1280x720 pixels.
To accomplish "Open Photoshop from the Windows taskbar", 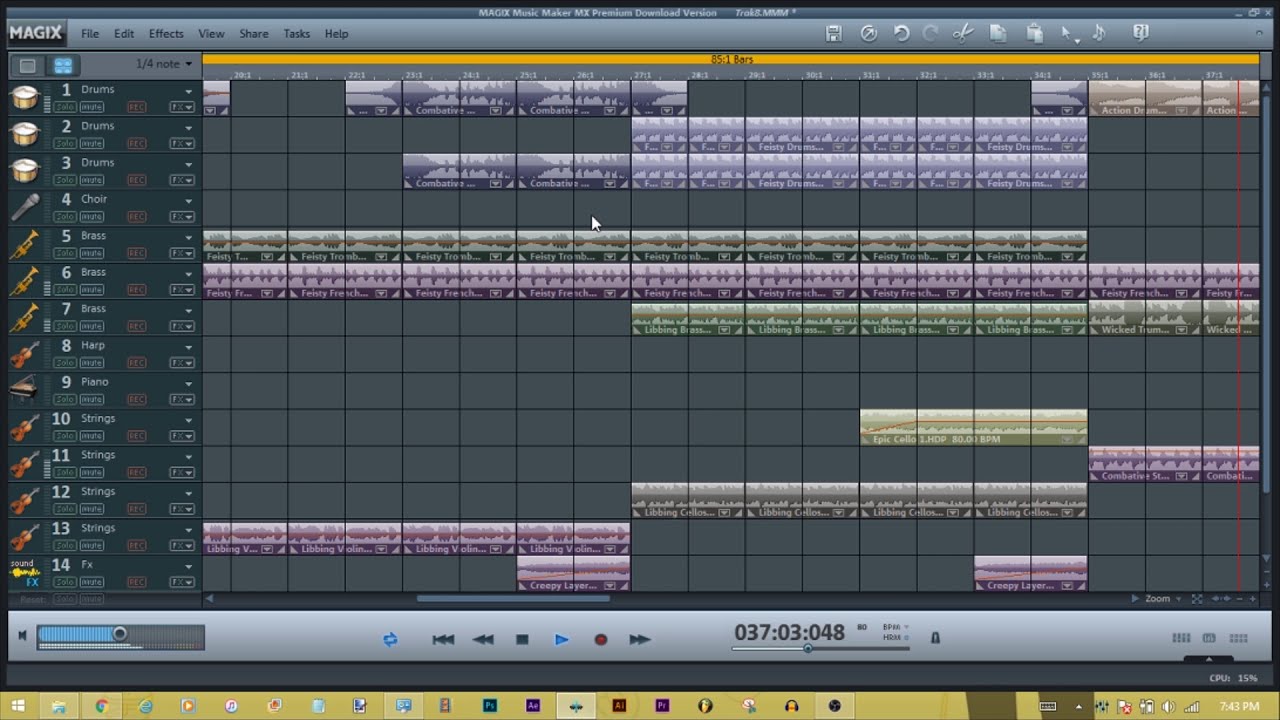I will point(490,706).
